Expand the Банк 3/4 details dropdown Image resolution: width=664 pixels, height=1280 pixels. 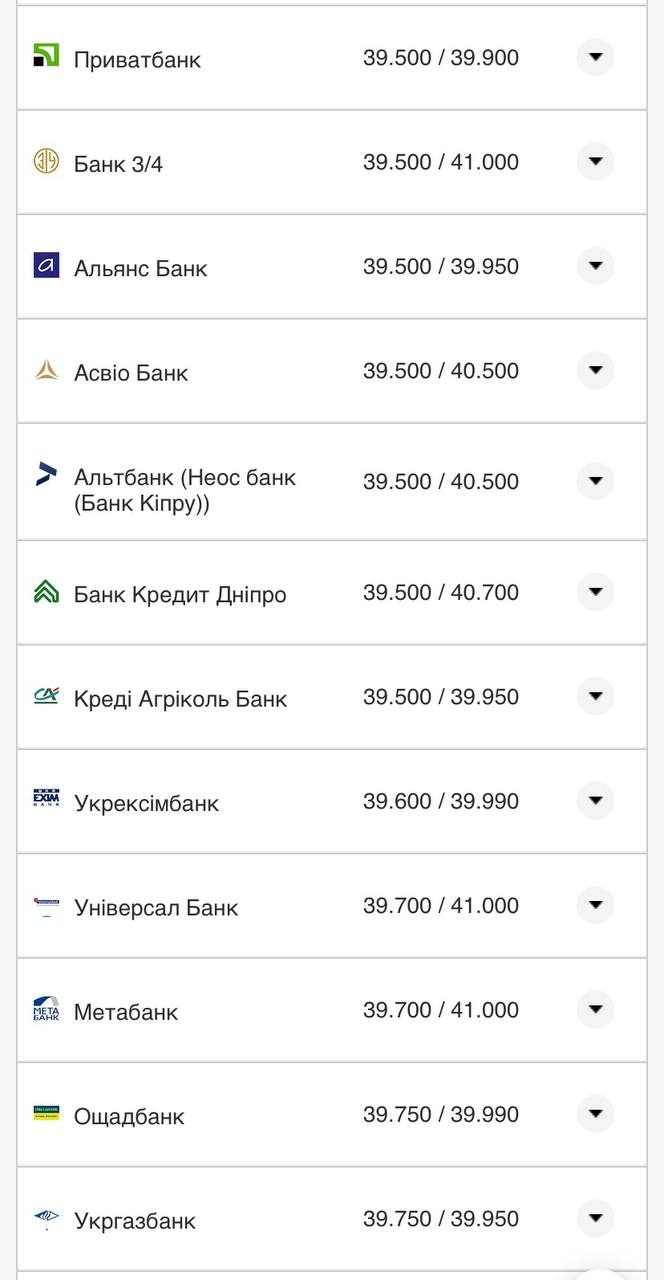tap(595, 162)
